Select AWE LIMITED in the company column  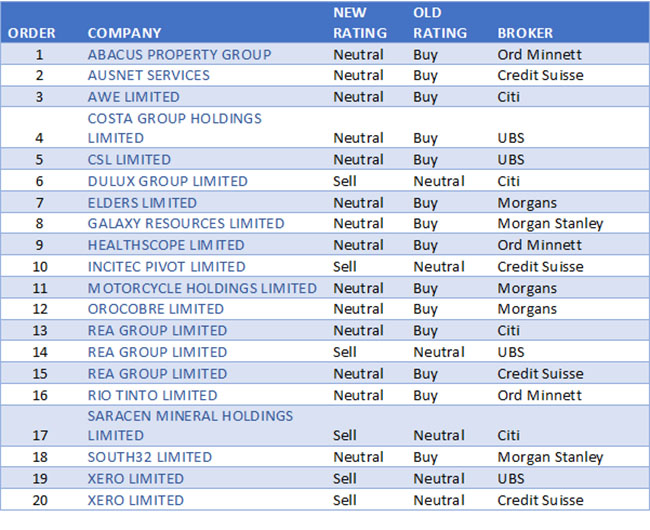pyautogui.click(x=133, y=97)
